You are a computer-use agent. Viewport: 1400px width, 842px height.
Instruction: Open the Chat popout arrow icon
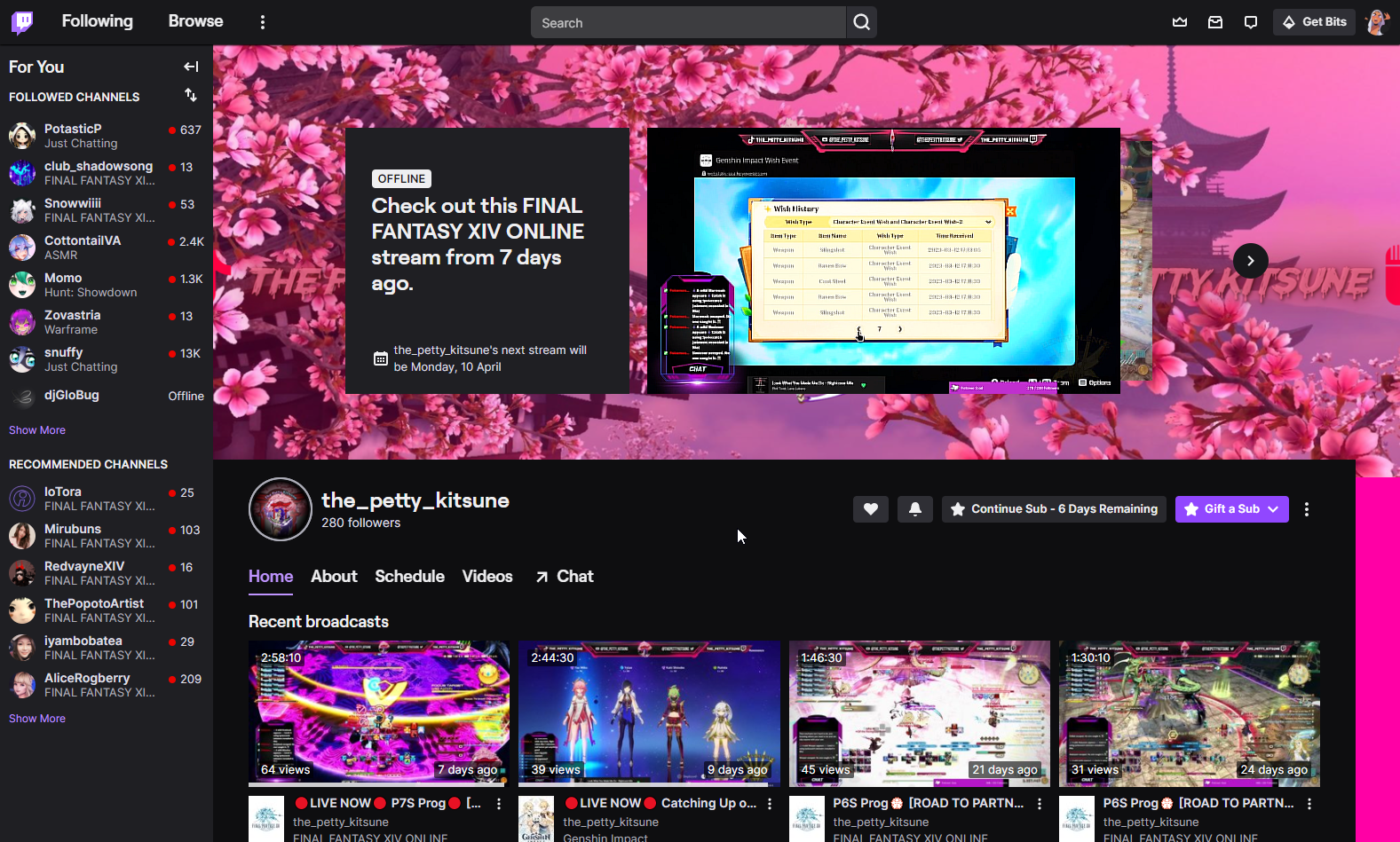pos(542,577)
